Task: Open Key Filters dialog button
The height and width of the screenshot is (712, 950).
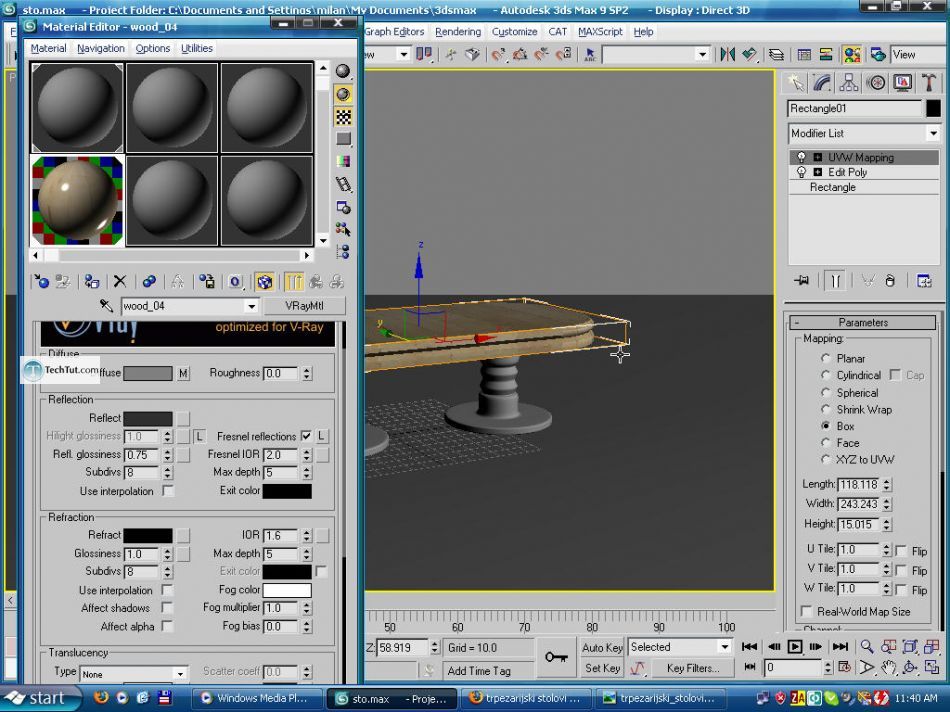Action: (693, 668)
